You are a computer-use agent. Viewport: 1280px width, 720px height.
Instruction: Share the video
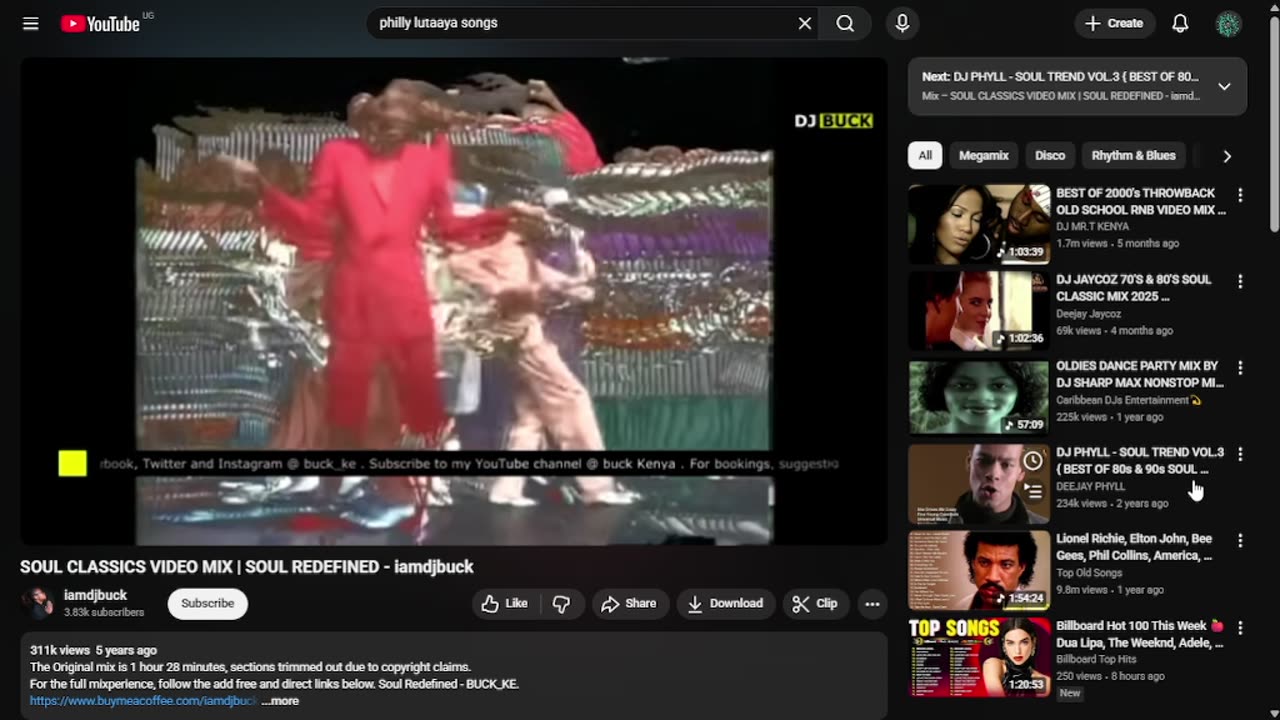pos(629,603)
